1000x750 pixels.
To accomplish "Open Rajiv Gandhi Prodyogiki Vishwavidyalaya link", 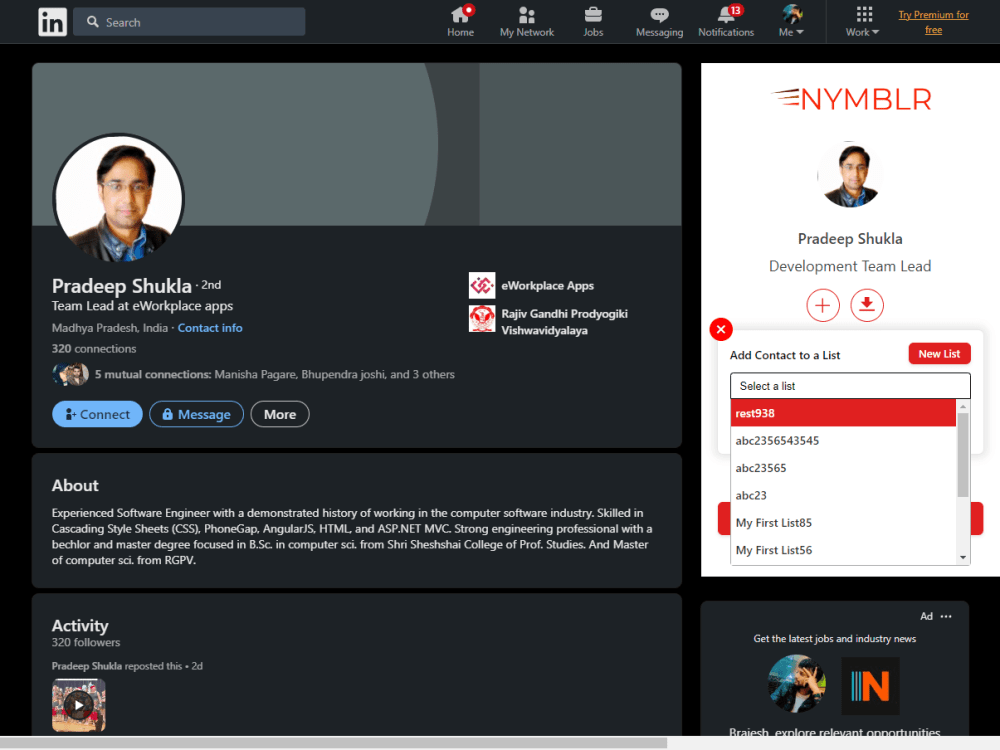I will coord(564,322).
